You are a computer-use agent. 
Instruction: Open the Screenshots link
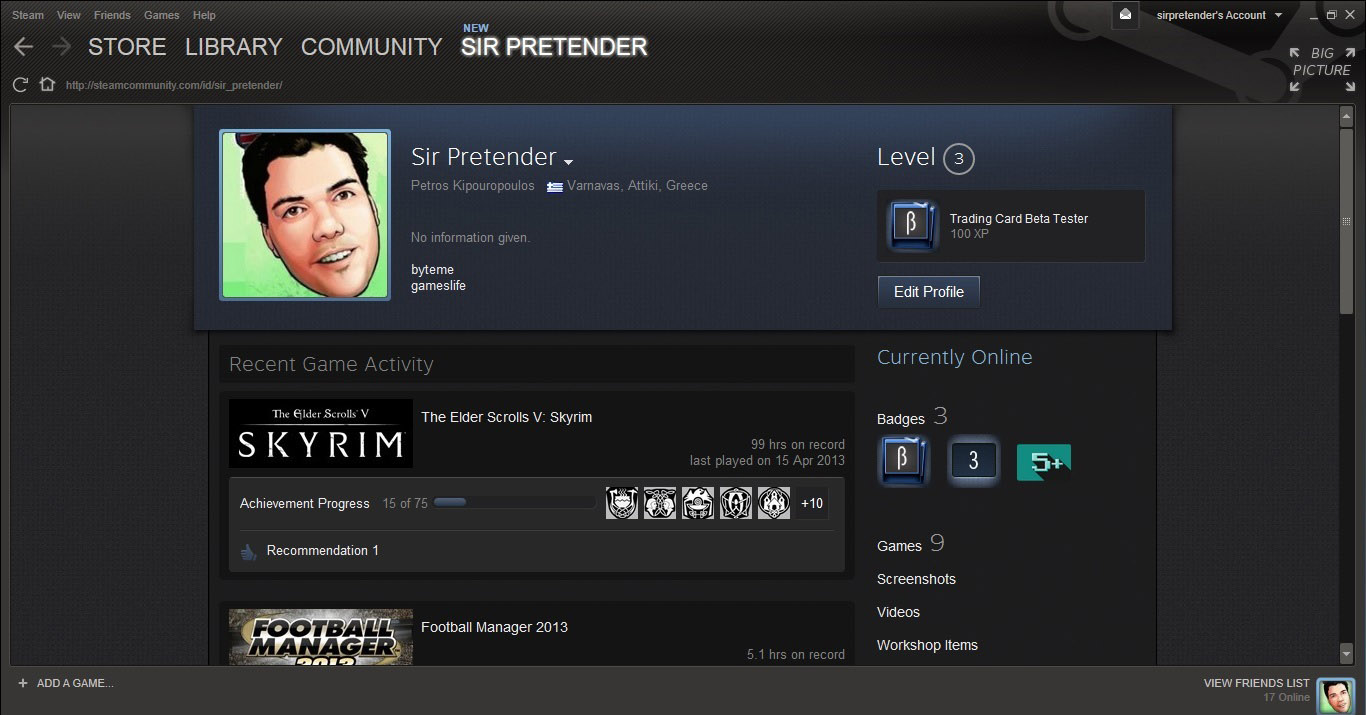pos(916,579)
